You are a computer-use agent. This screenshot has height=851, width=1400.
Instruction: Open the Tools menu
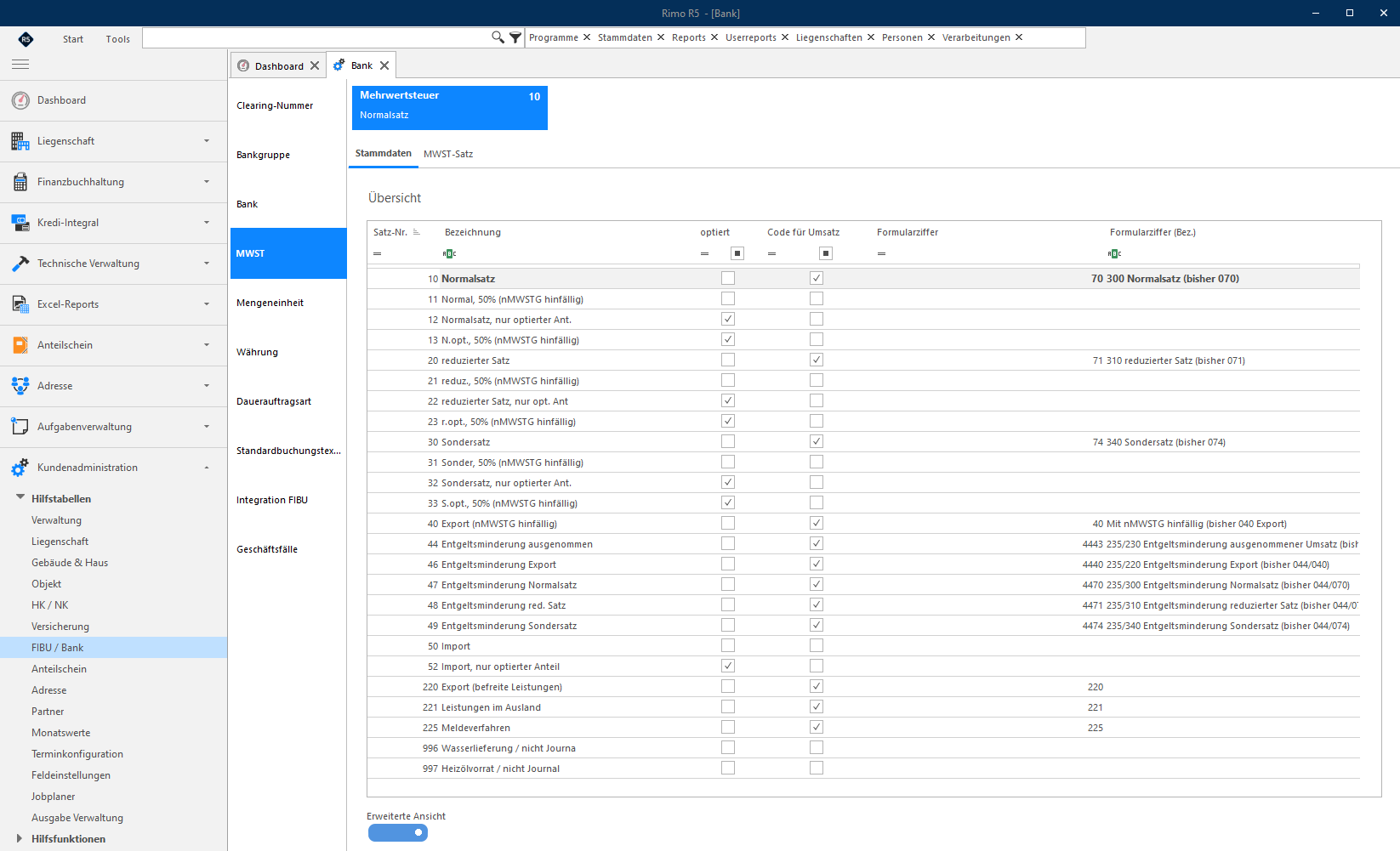pyautogui.click(x=118, y=39)
